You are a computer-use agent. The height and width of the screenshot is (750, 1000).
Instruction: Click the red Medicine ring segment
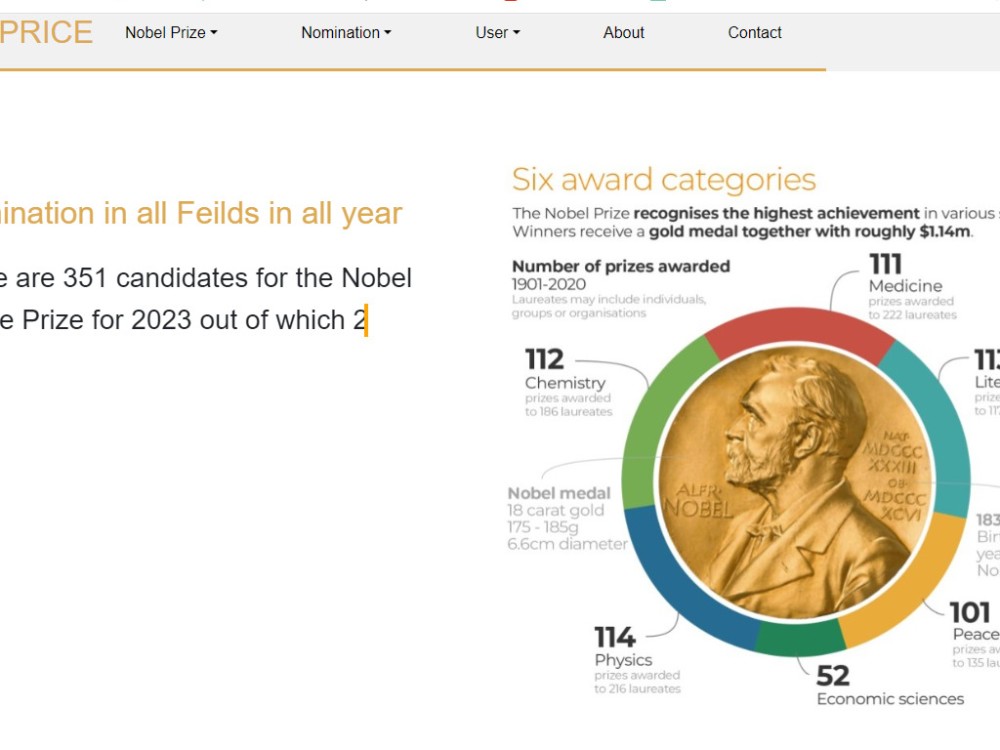point(798,328)
